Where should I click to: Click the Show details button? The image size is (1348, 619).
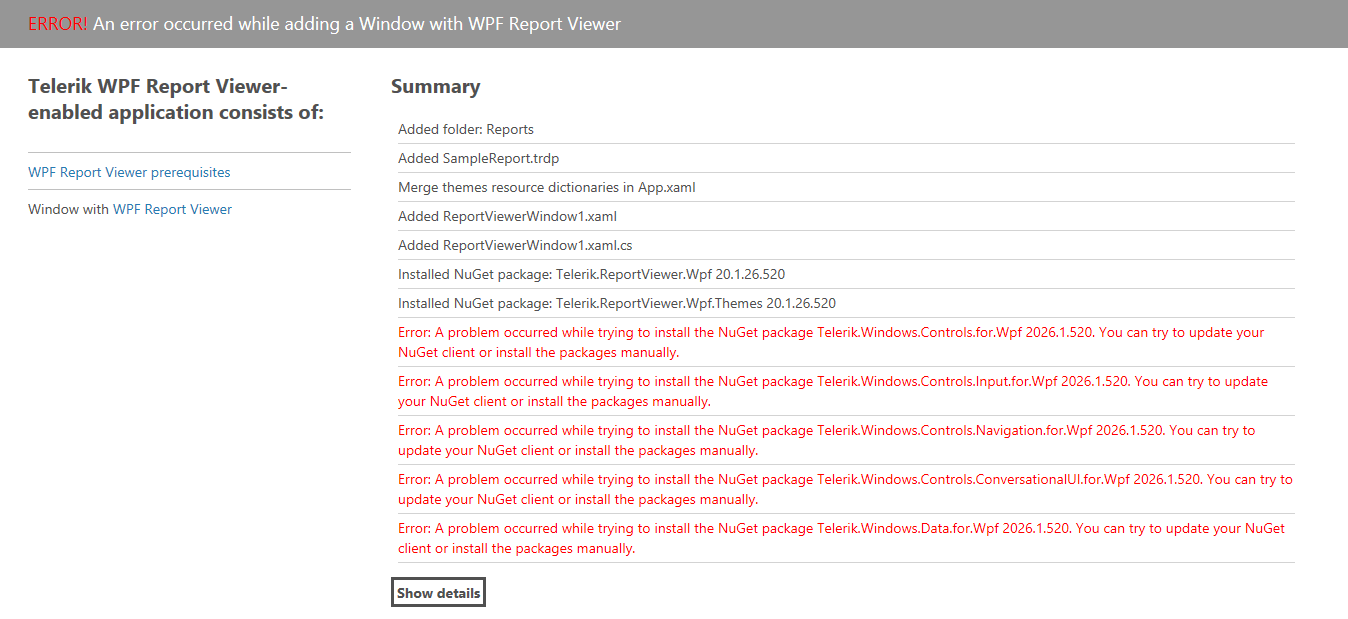(x=438, y=593)
